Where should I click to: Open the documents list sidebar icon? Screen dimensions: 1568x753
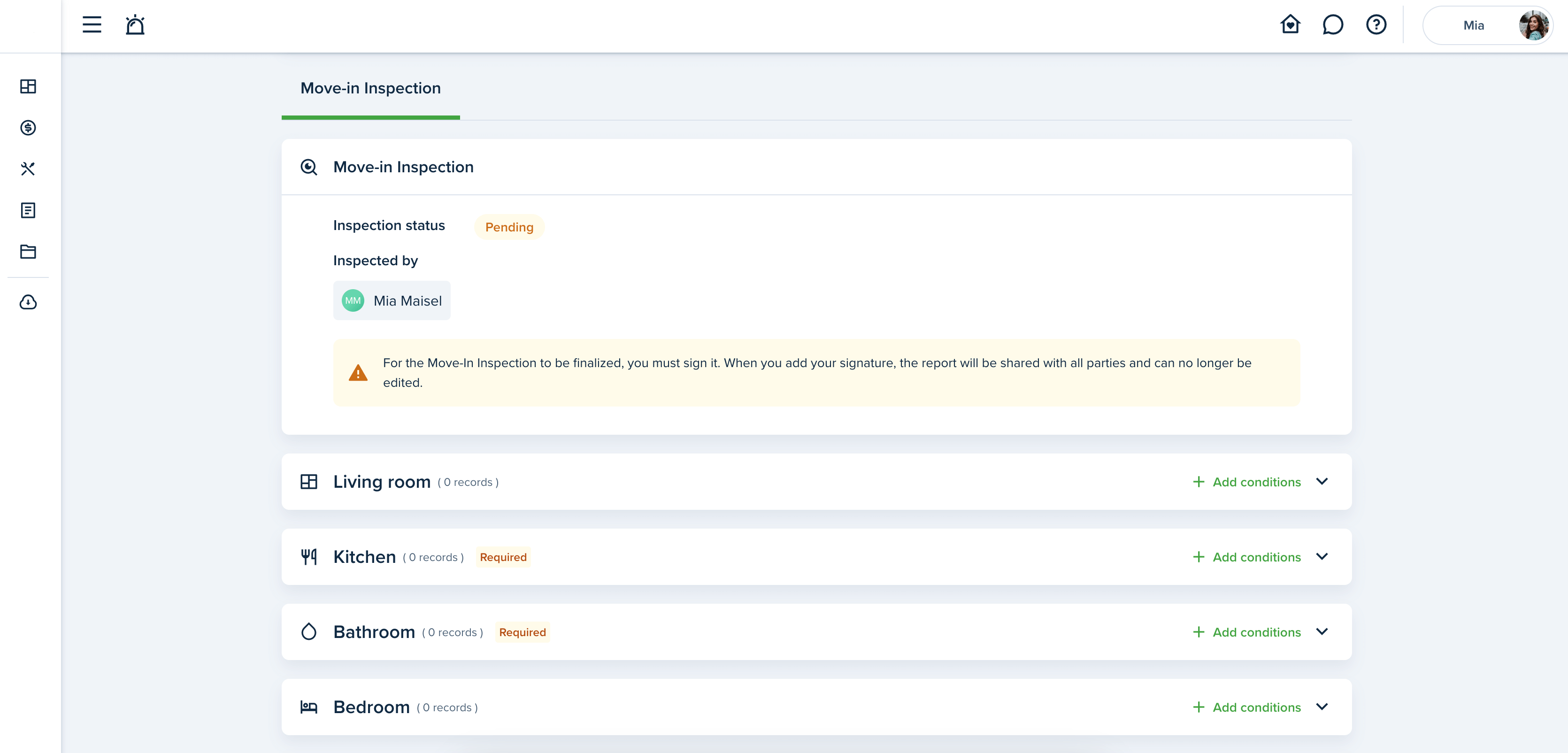[28, 210]
